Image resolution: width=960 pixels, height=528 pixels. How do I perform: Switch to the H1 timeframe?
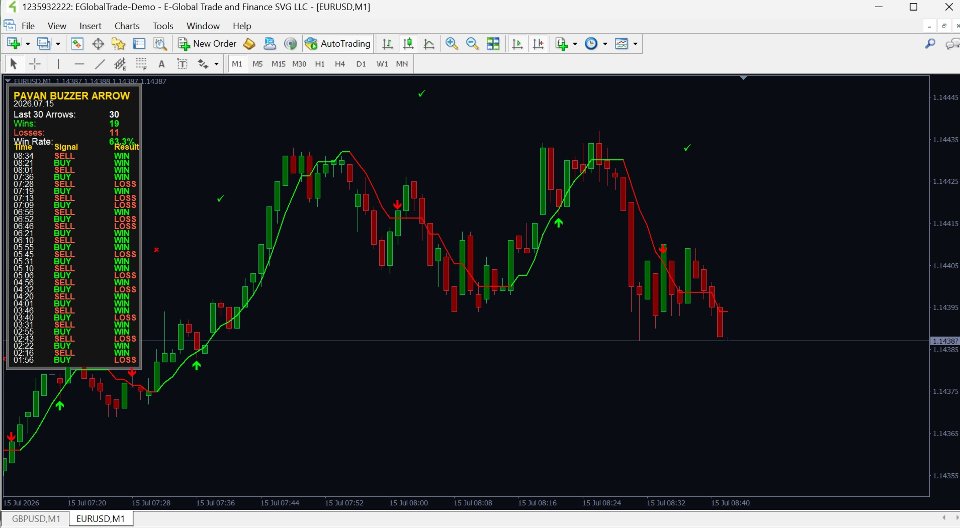pyautogui.click(x=320, y=64)
